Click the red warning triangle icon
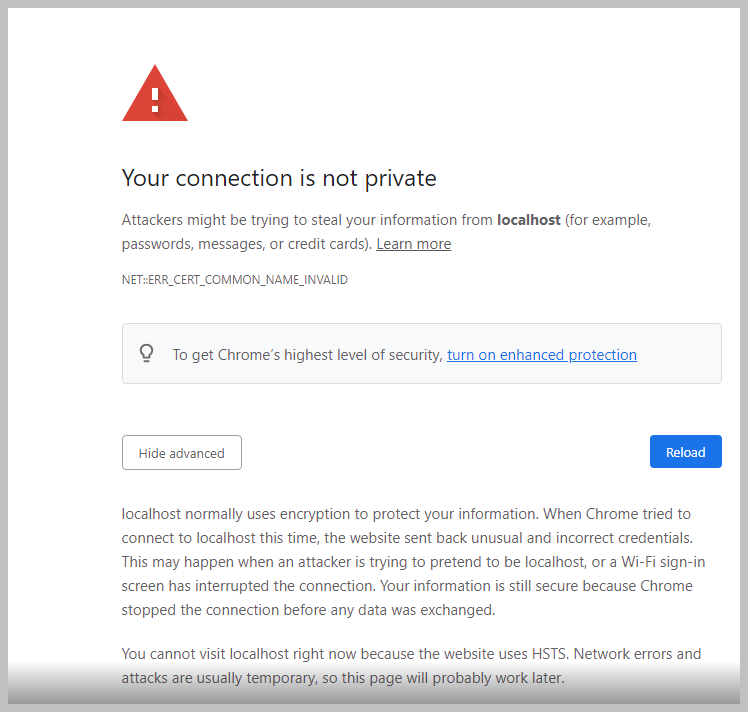This screenshot has width=748, height=712. tap(155, 93)
